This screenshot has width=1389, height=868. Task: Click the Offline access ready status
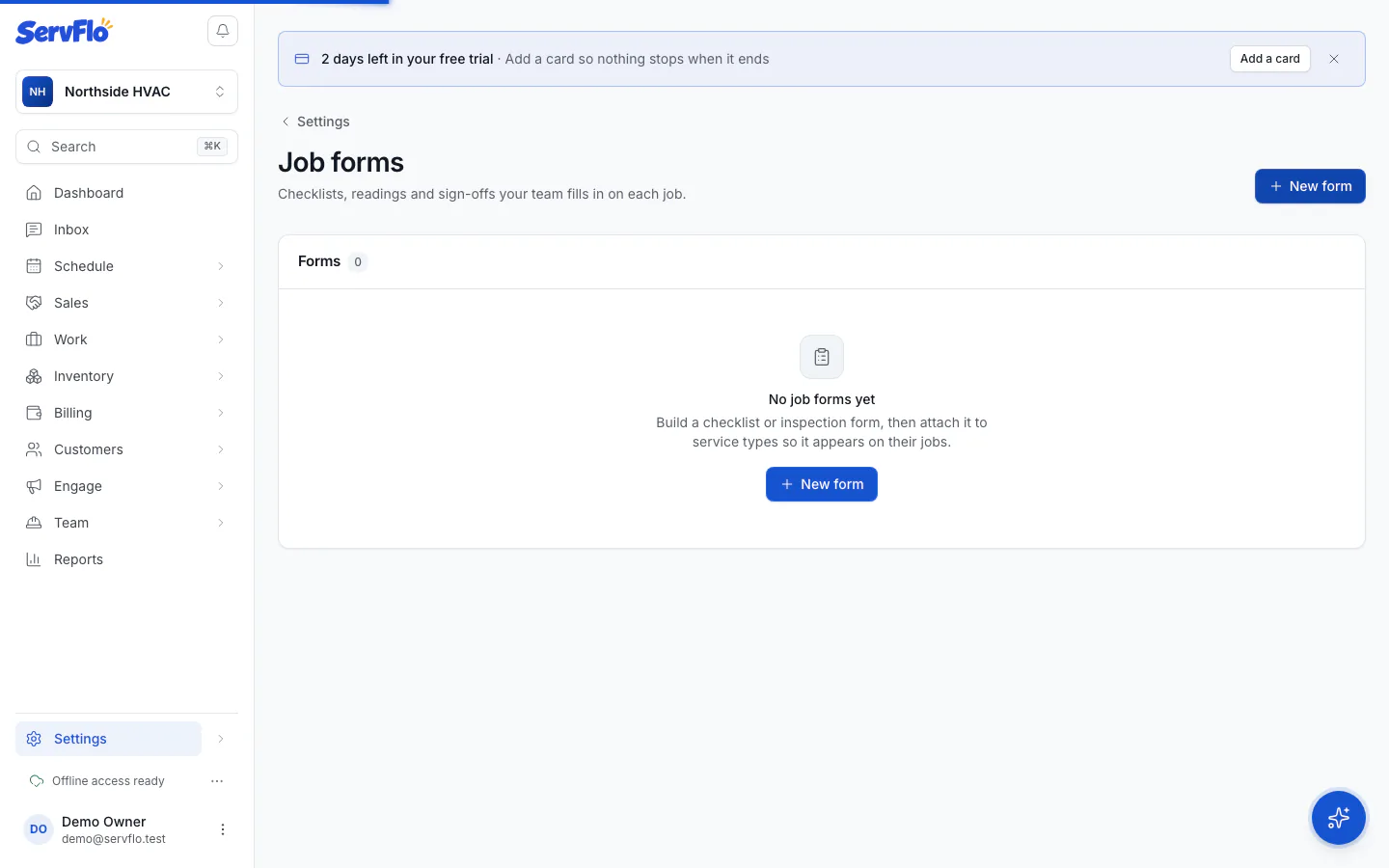point(97,781)
